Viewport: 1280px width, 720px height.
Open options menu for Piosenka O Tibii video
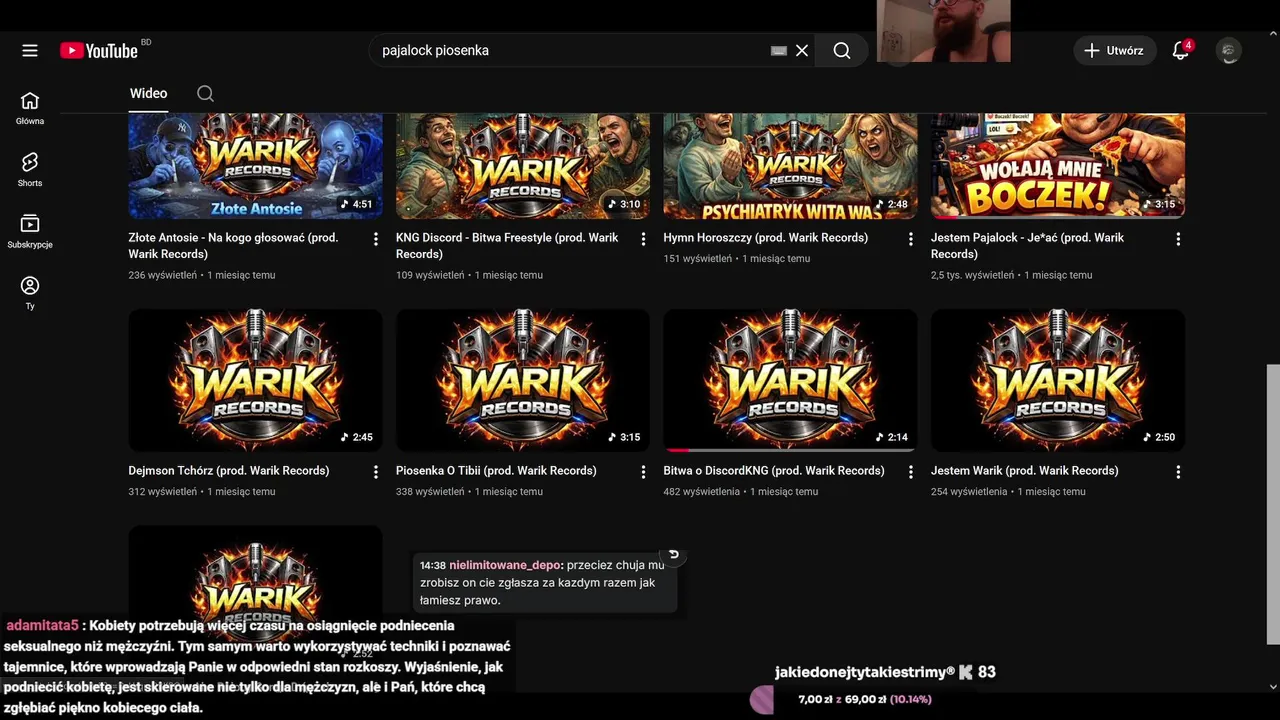[643, 472]
